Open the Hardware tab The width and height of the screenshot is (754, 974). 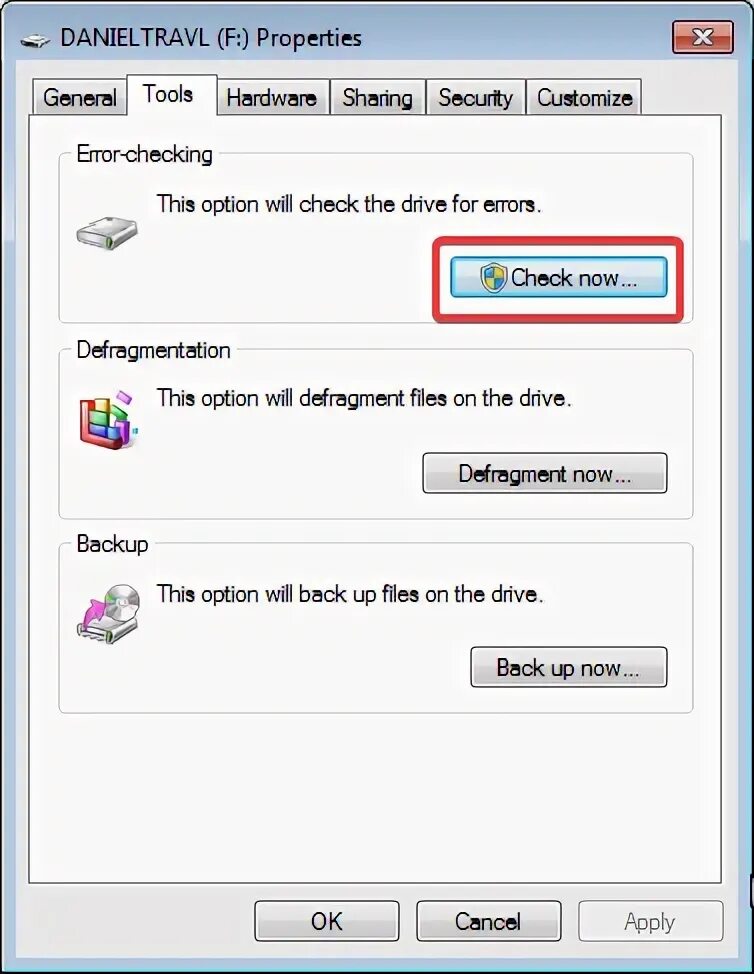click(271, 98)
